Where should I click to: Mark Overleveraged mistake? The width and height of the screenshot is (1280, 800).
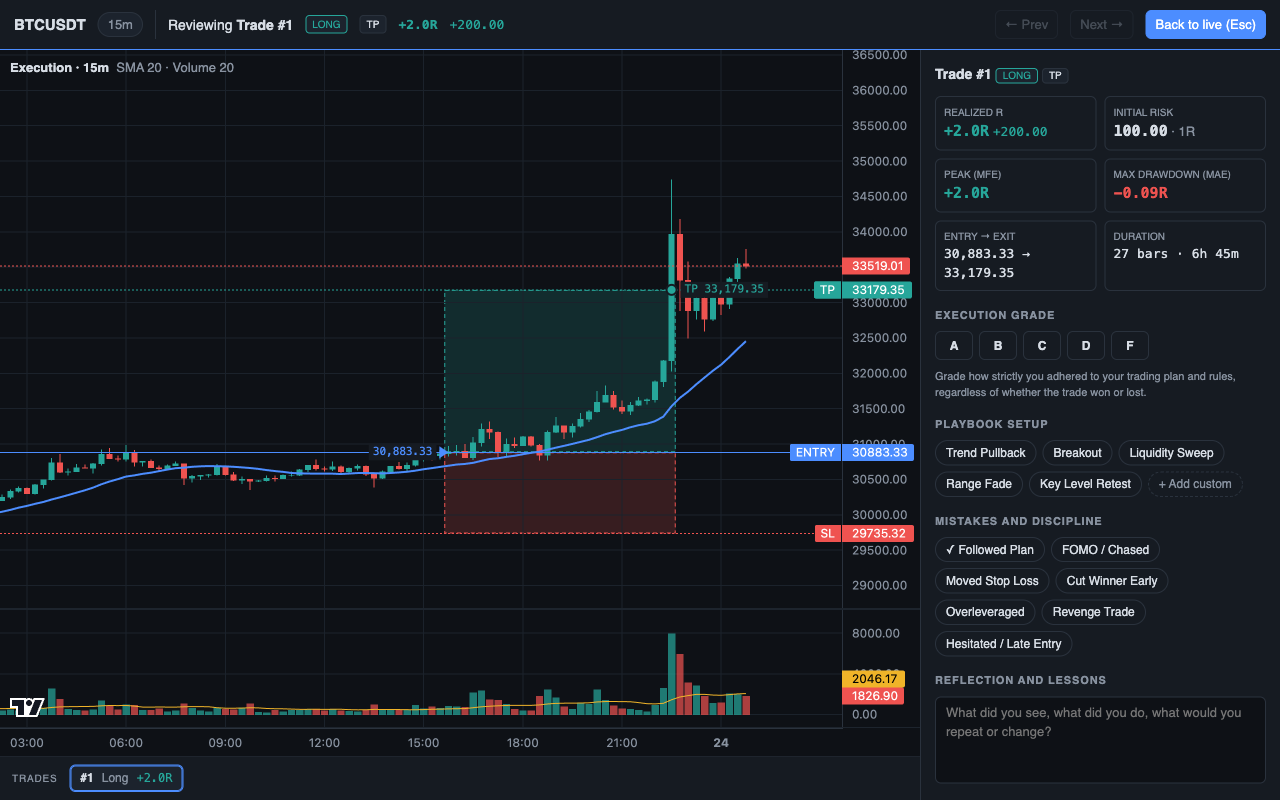[985, 612]
